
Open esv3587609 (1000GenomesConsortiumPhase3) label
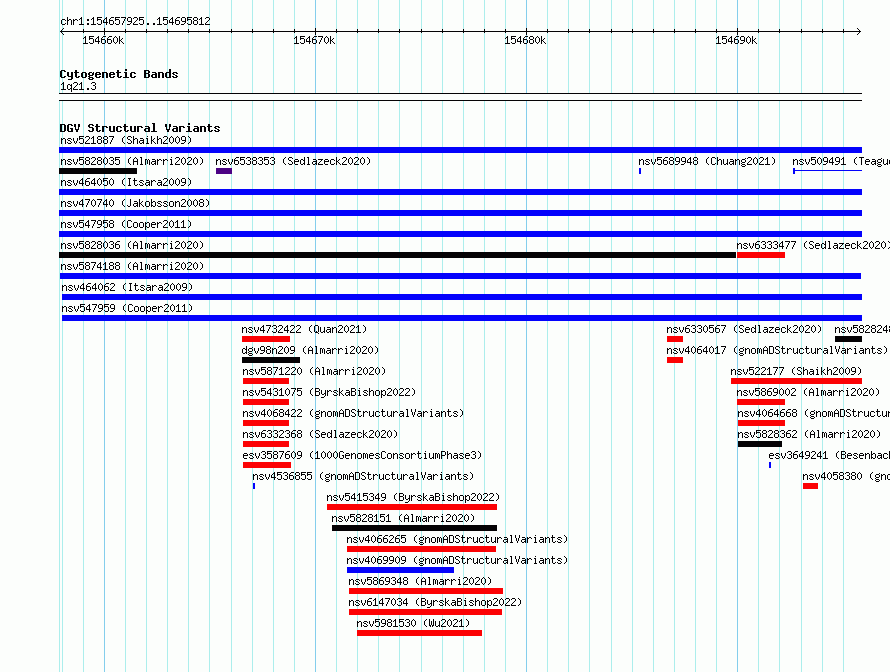pos(362,455)
